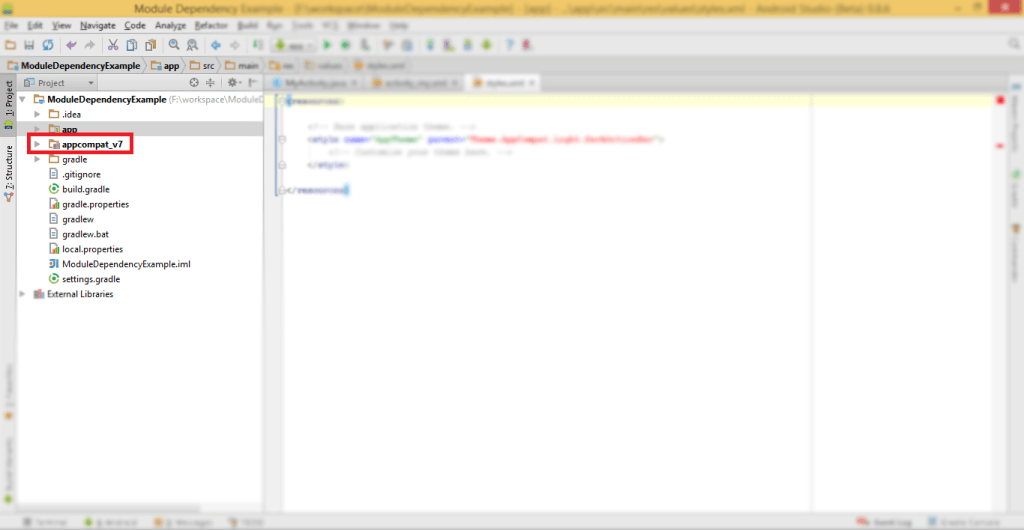Open the Edit menu
Image resolution: width=1024 pixels, height=530 pixels.
pos(35,25)
